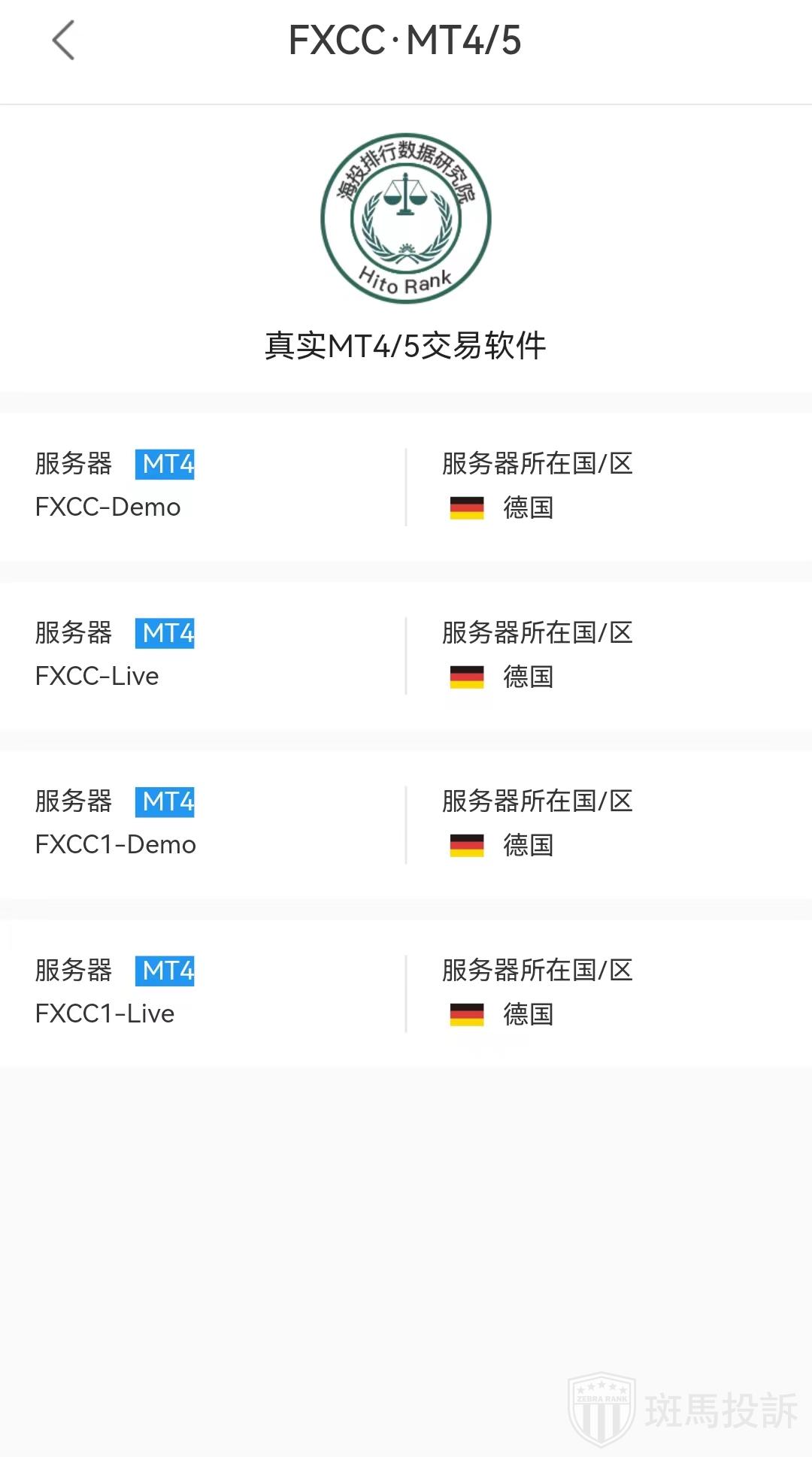Image resolution: width=812 pixels, height=1457 pixels.
Task: Tap the German flag in FXCC1-Live row
Action: click(467, 1015)
